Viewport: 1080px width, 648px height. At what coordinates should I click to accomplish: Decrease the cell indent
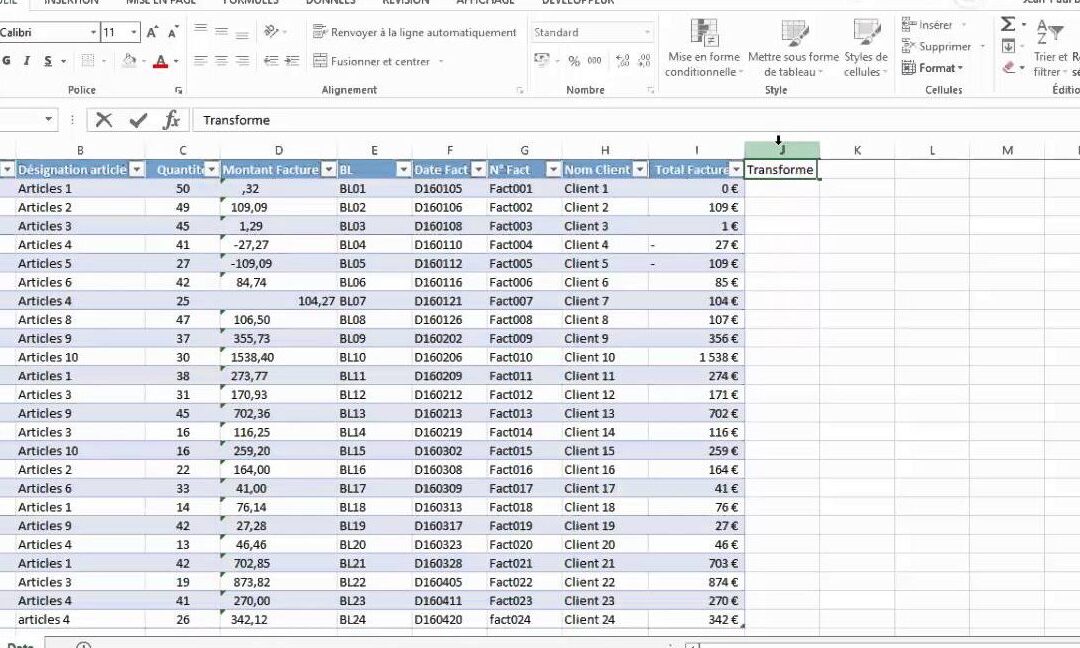tap(271, 61)
